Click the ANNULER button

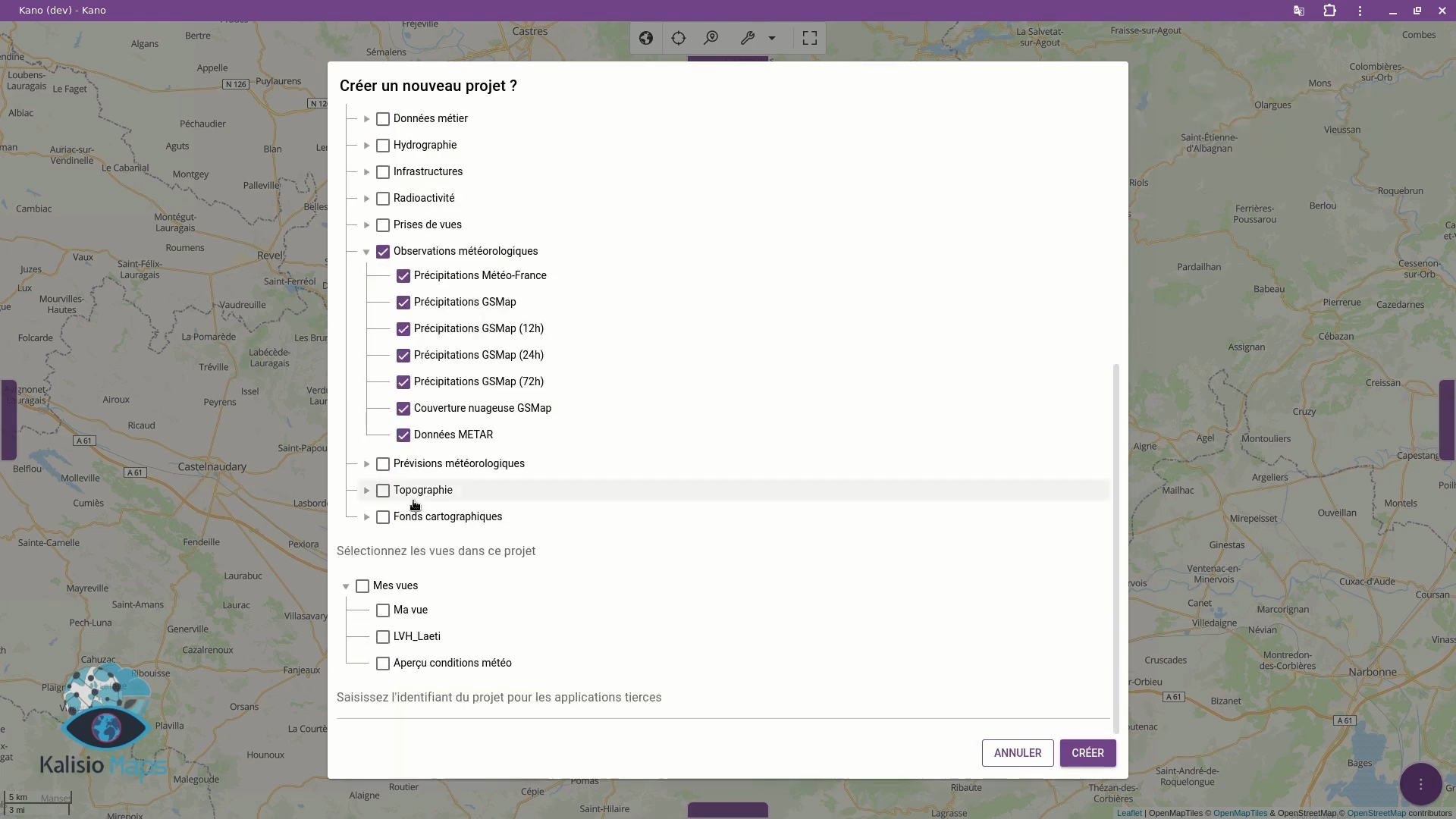pos(1017,753)
